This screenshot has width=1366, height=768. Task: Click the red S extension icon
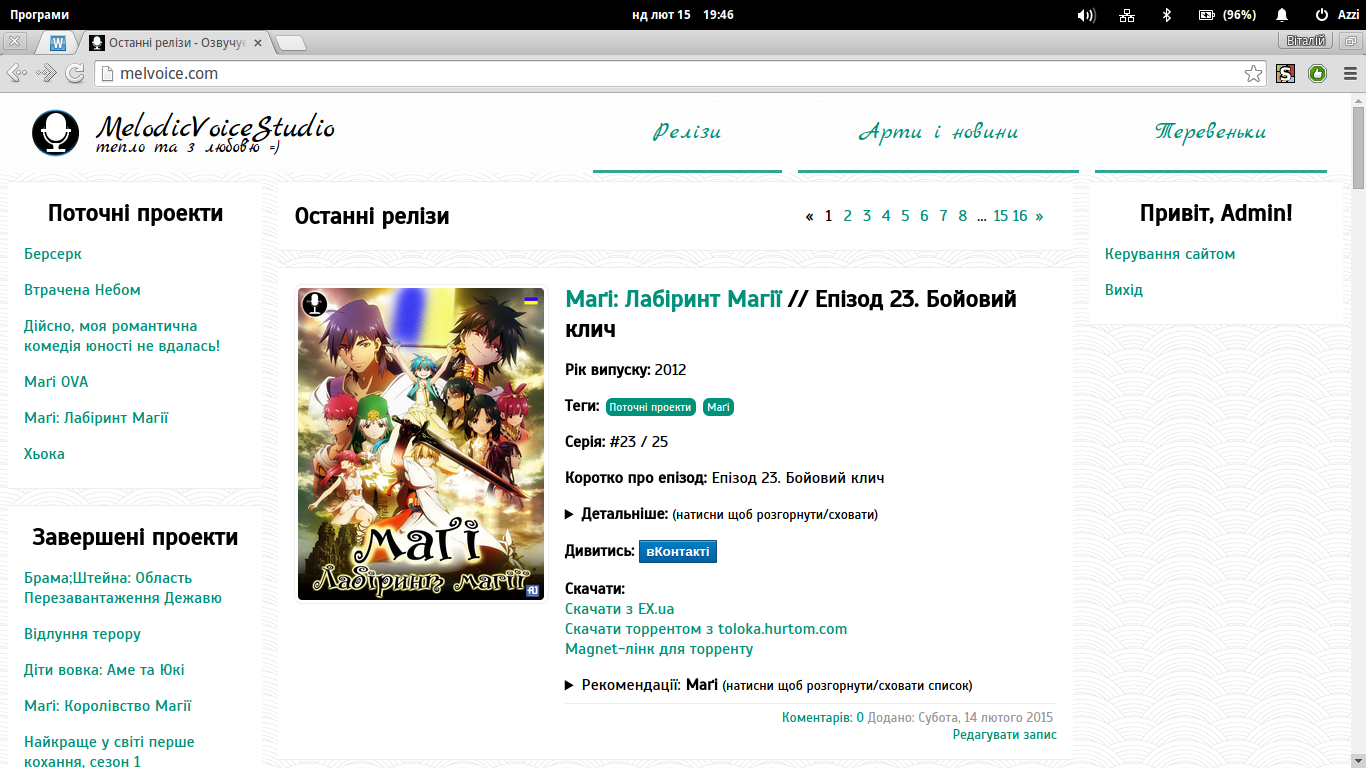click(1286, 73)
